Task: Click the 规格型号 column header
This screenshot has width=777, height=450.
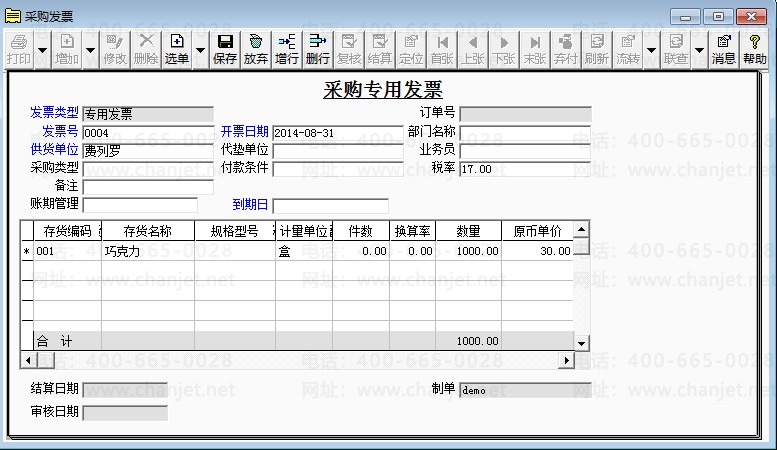Action: (x=235, y=231)
